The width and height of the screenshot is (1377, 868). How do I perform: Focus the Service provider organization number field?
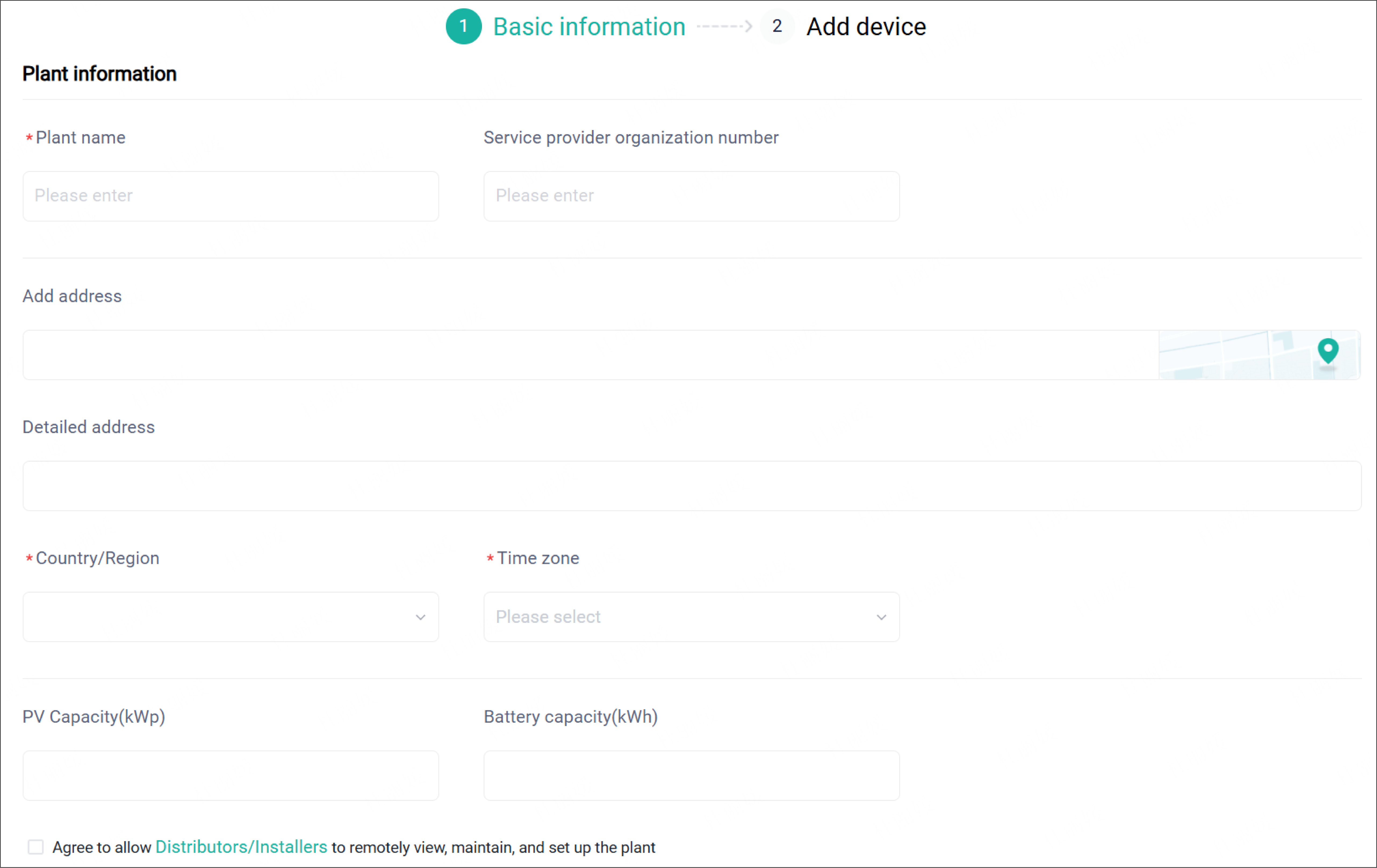point(692,196)
